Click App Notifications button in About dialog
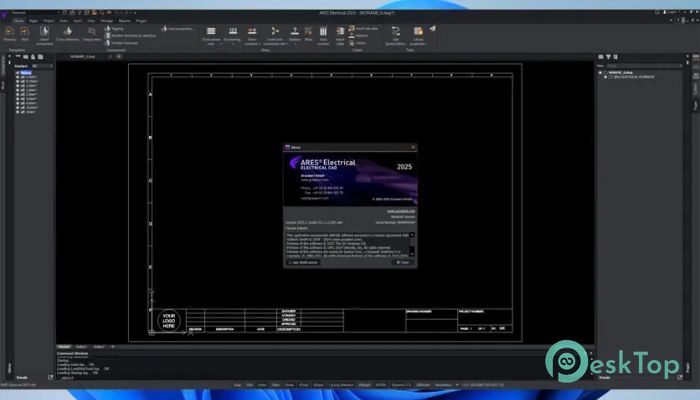The width and height of the screenshot is (700, 400). (x=303, y=262)
